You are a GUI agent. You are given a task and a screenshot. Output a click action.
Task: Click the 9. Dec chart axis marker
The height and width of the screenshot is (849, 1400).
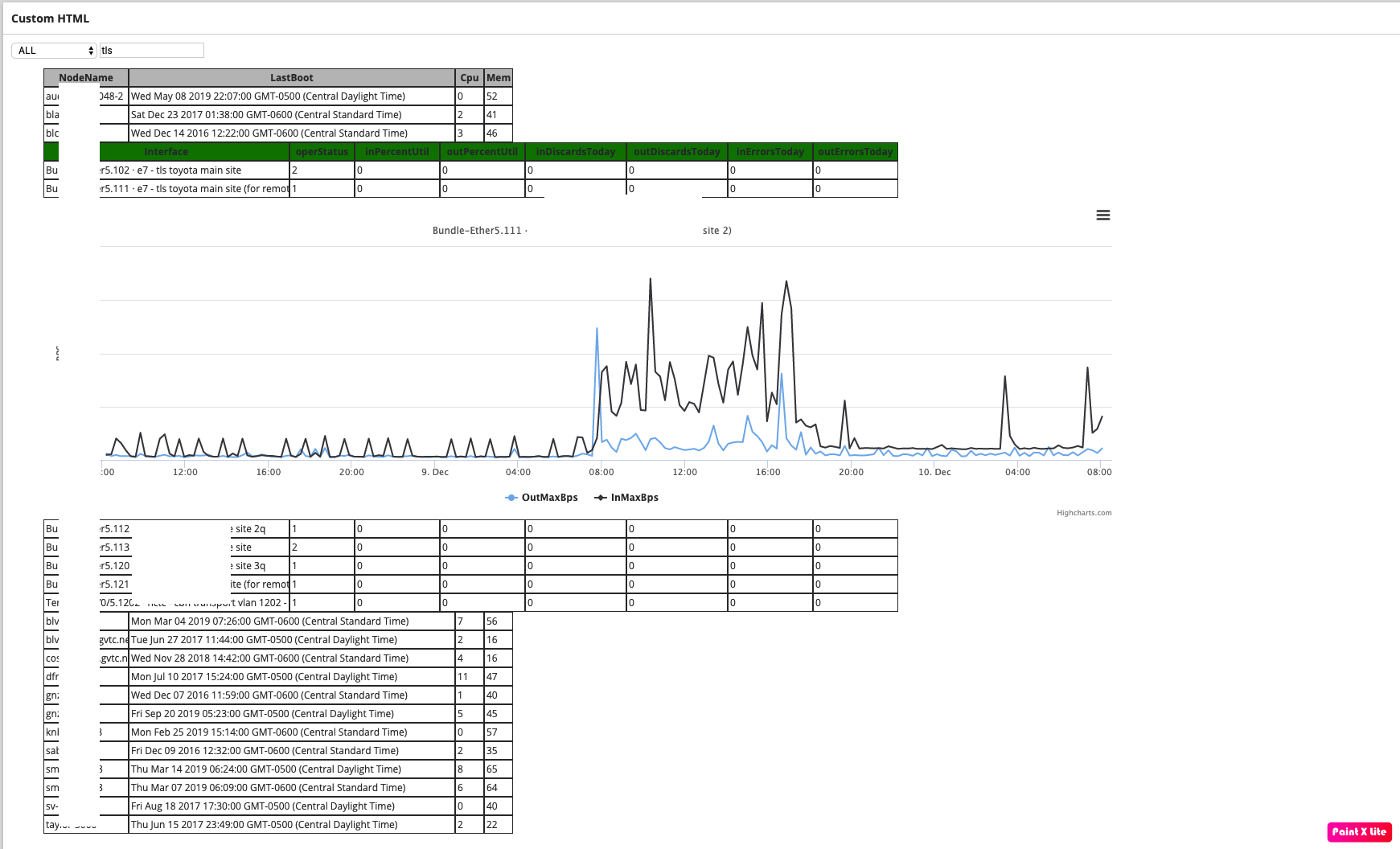pyautogui.click(x=435, y=472)
